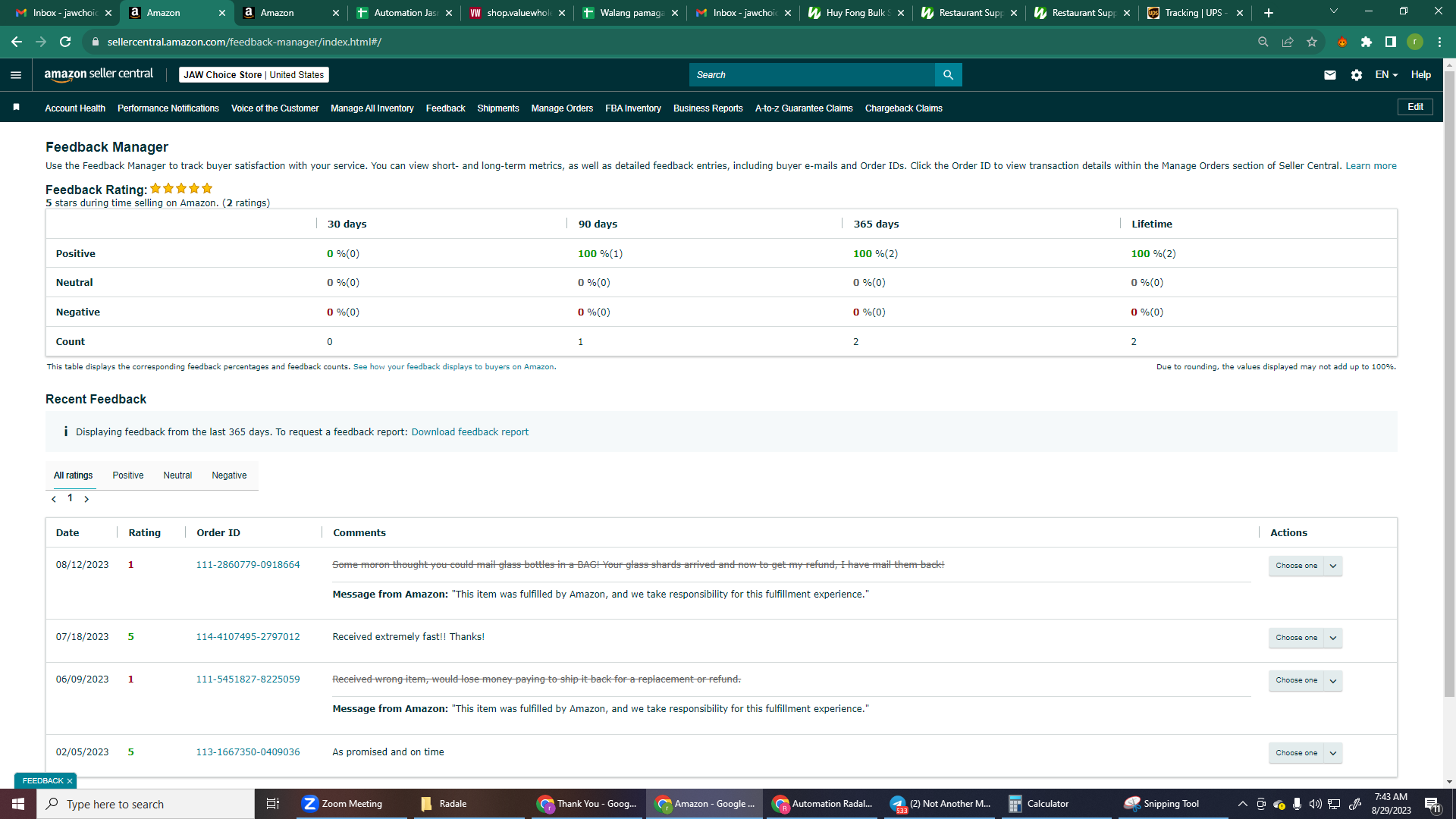Switch to the shop.valuewholesale browser tab

point(517,13)
